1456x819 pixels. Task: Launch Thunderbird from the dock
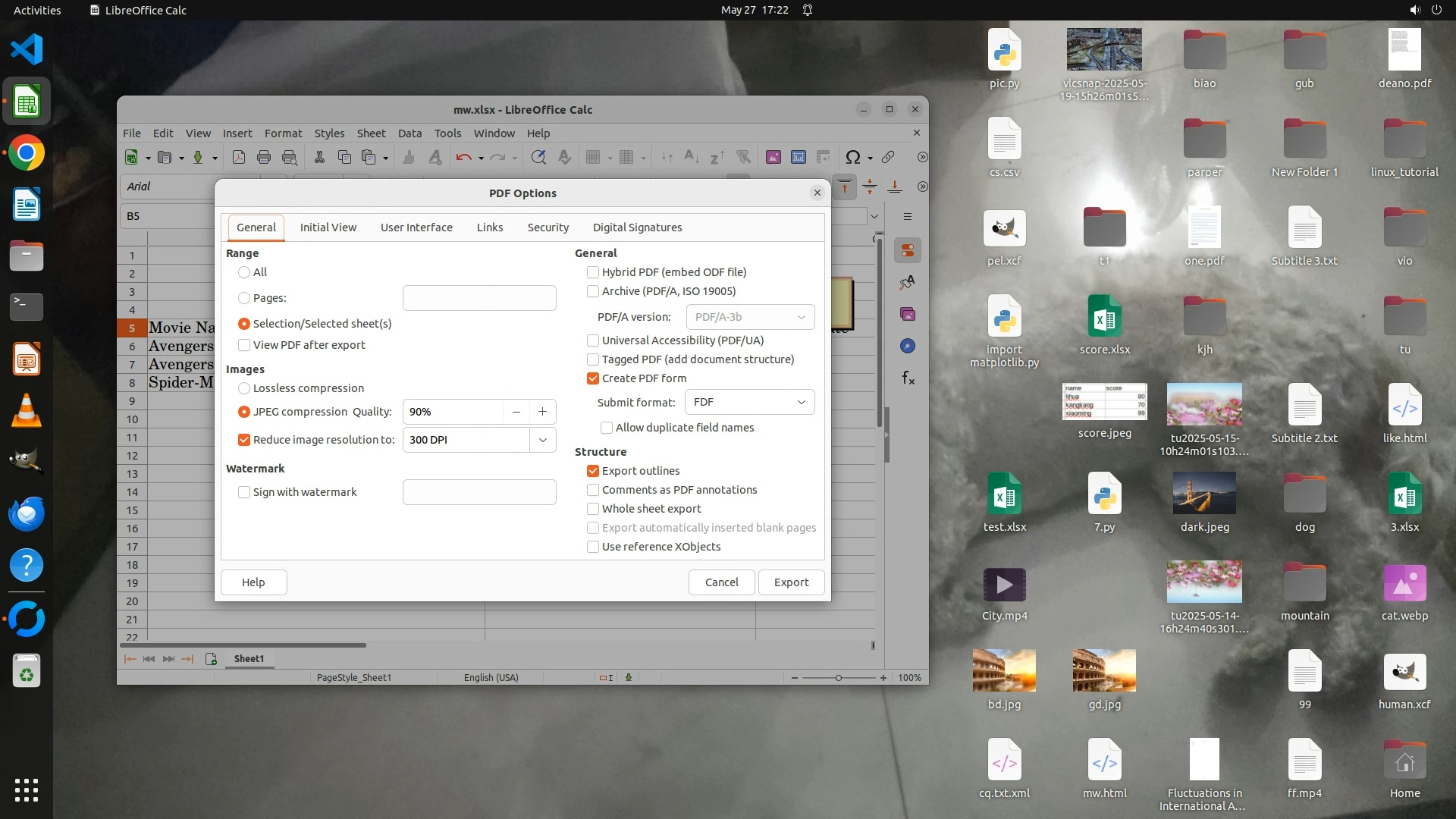pos(27,513)
